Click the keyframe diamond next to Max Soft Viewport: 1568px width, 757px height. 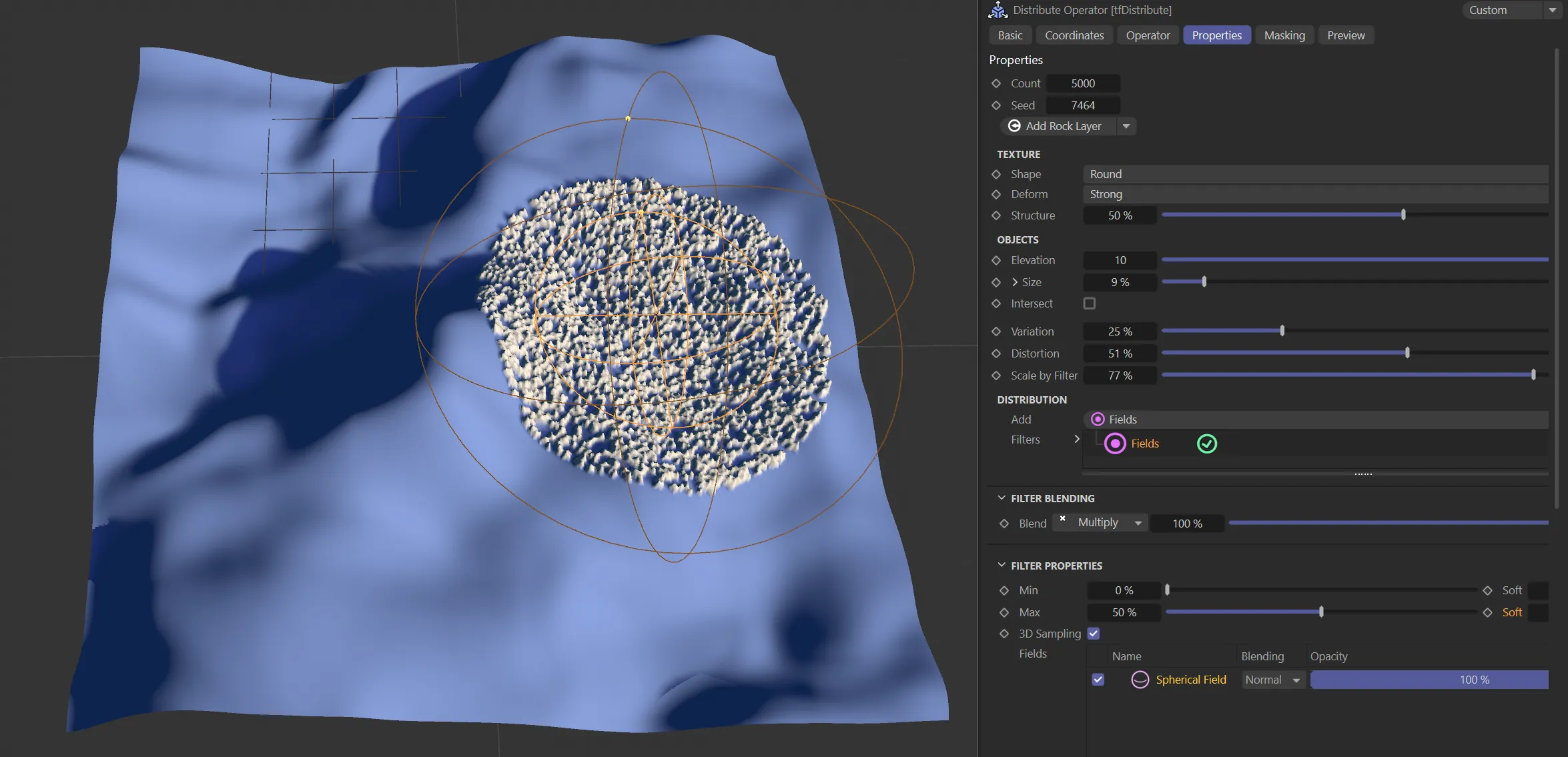(1487, 612)
